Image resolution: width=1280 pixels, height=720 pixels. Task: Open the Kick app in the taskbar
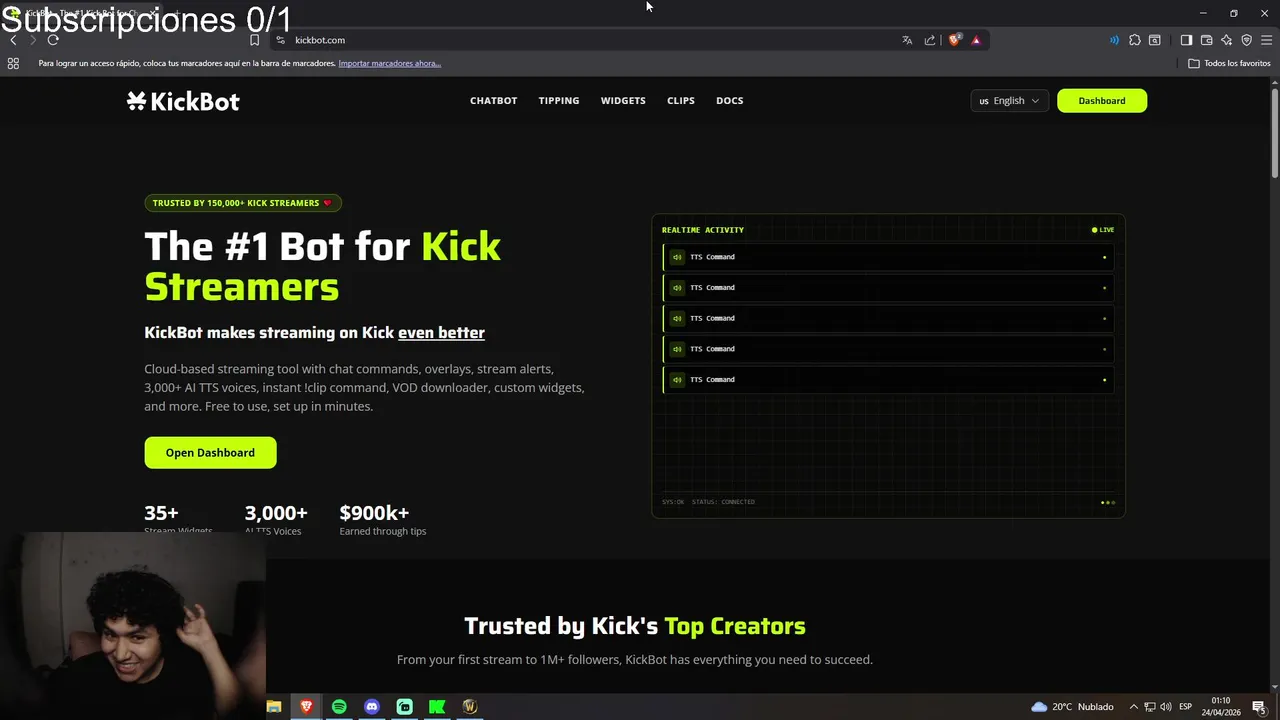click(437, 706)
